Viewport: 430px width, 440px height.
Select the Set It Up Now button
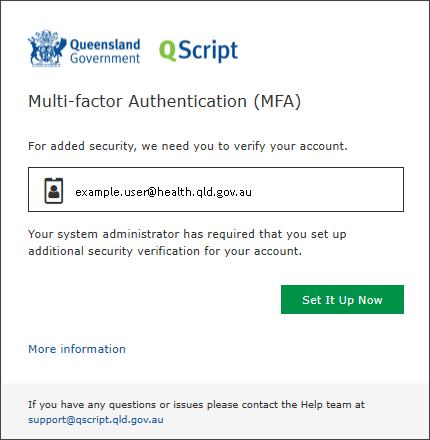342,299
